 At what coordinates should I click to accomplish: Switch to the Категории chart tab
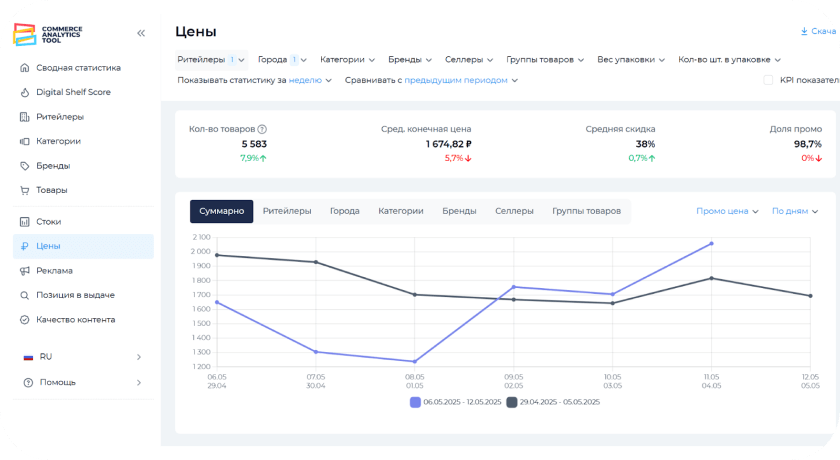(x=401, y=212)
